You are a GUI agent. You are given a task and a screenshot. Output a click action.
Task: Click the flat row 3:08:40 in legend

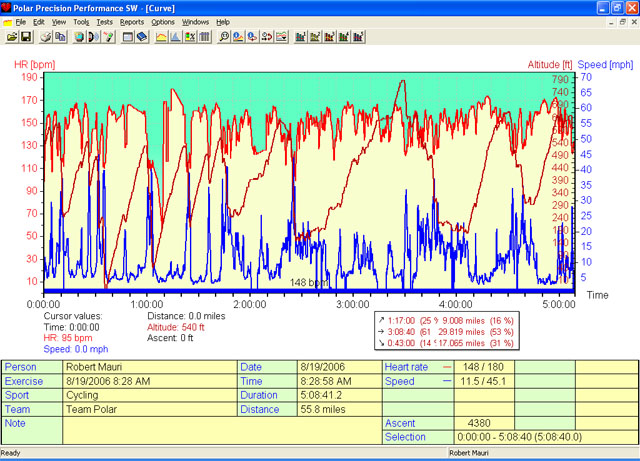coord(446,332)
